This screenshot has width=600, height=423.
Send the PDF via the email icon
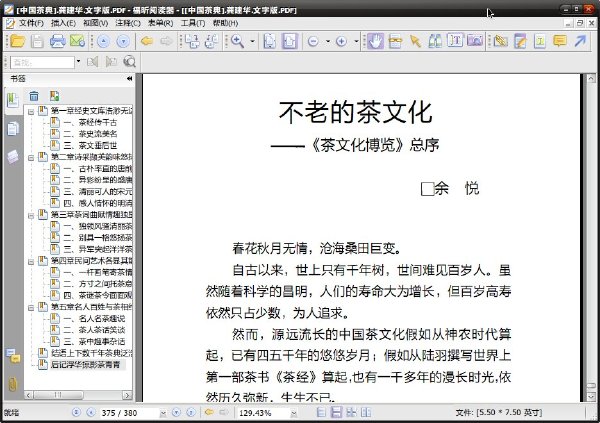click(x=77, y=41)
